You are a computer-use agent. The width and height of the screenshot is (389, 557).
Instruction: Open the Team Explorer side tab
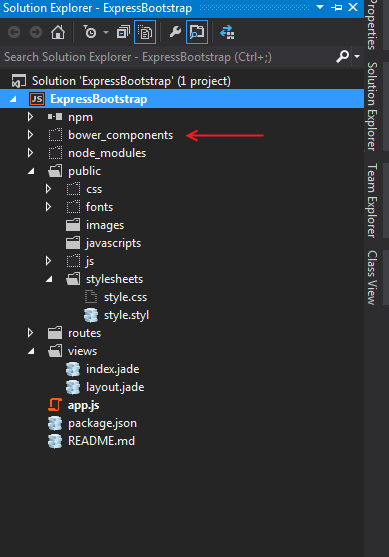pos(372,200)
